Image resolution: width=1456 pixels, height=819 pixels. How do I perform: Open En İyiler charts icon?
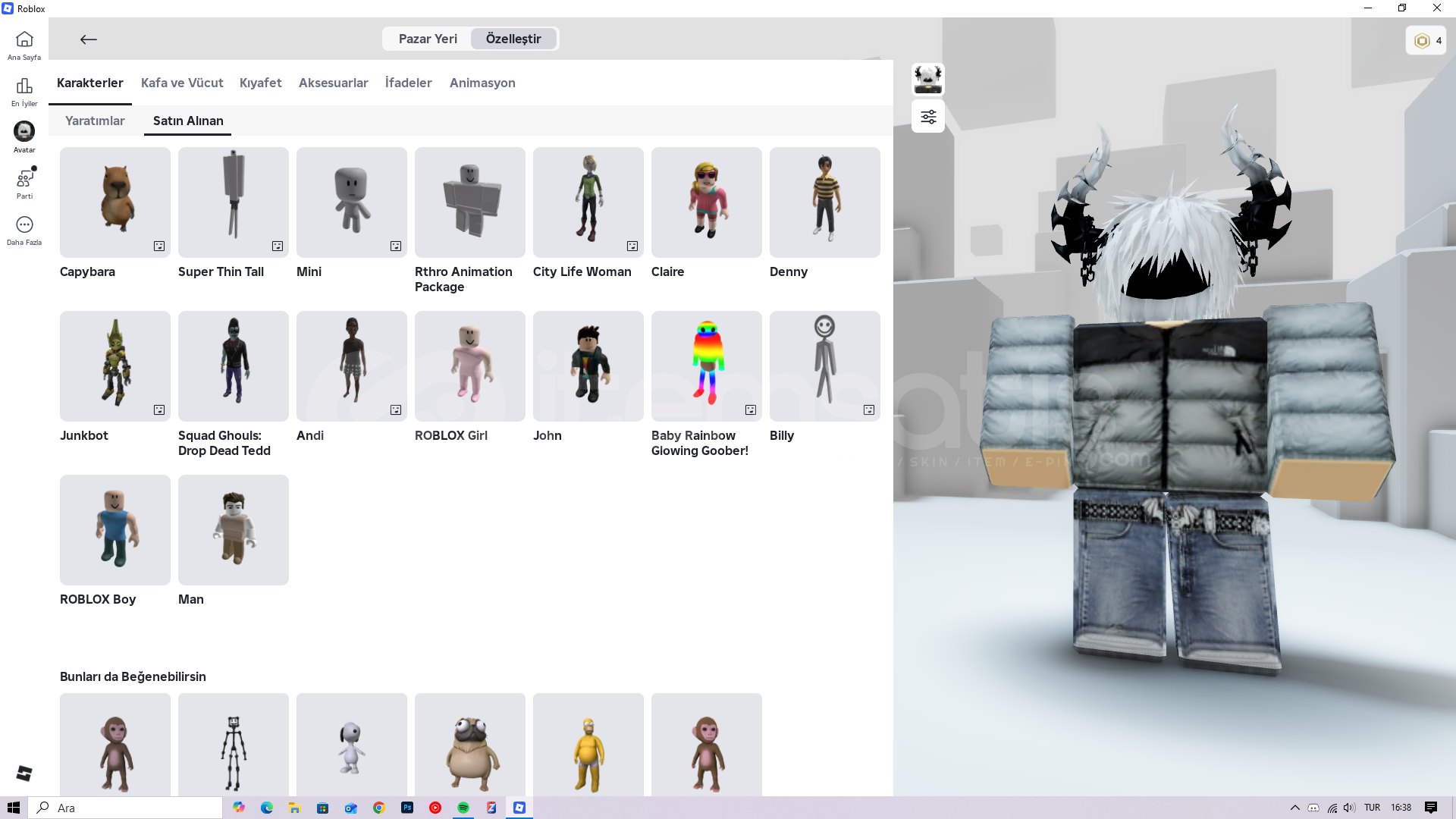(24, 86)
